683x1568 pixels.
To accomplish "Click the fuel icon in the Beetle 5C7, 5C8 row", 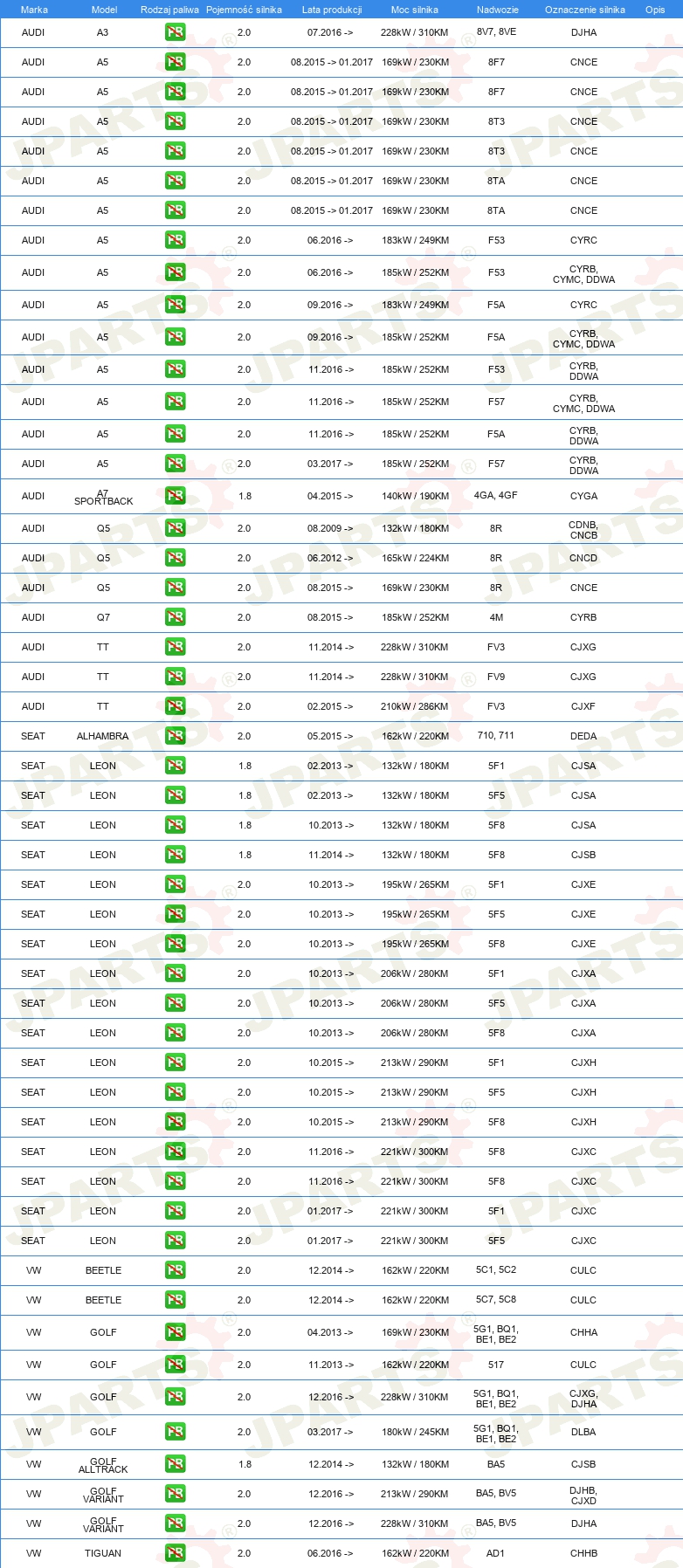I will (x=175, y=1300).
